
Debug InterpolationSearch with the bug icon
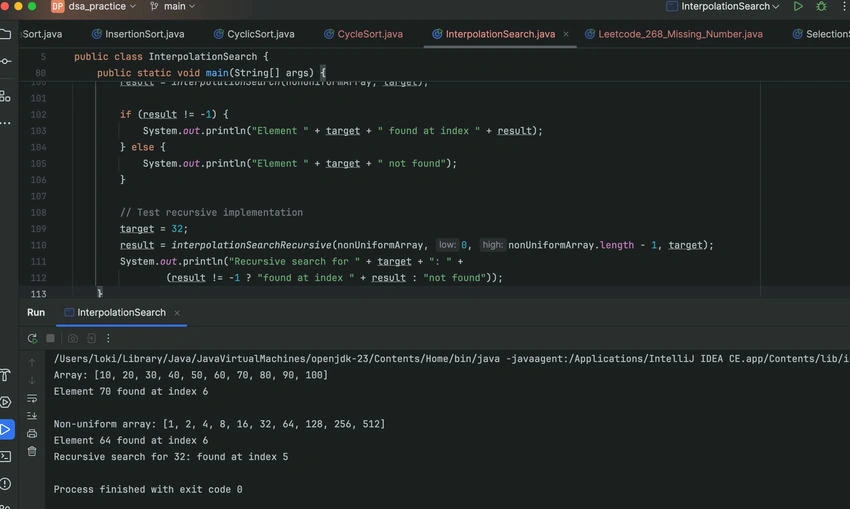(822, 7)
